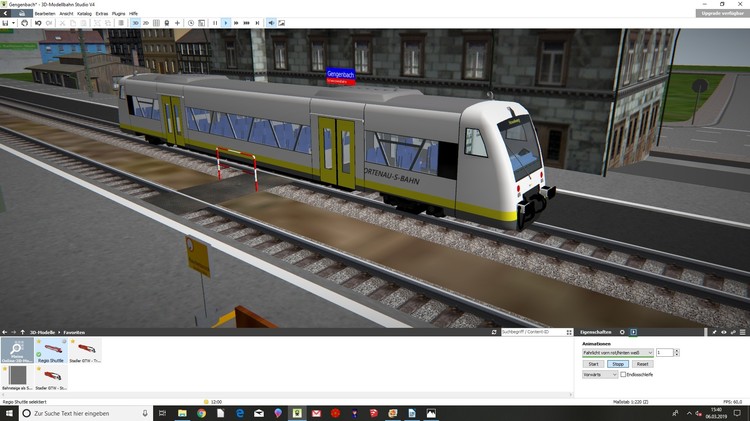Refresh the catalog with the reload icon

click(x=494, y=332)
